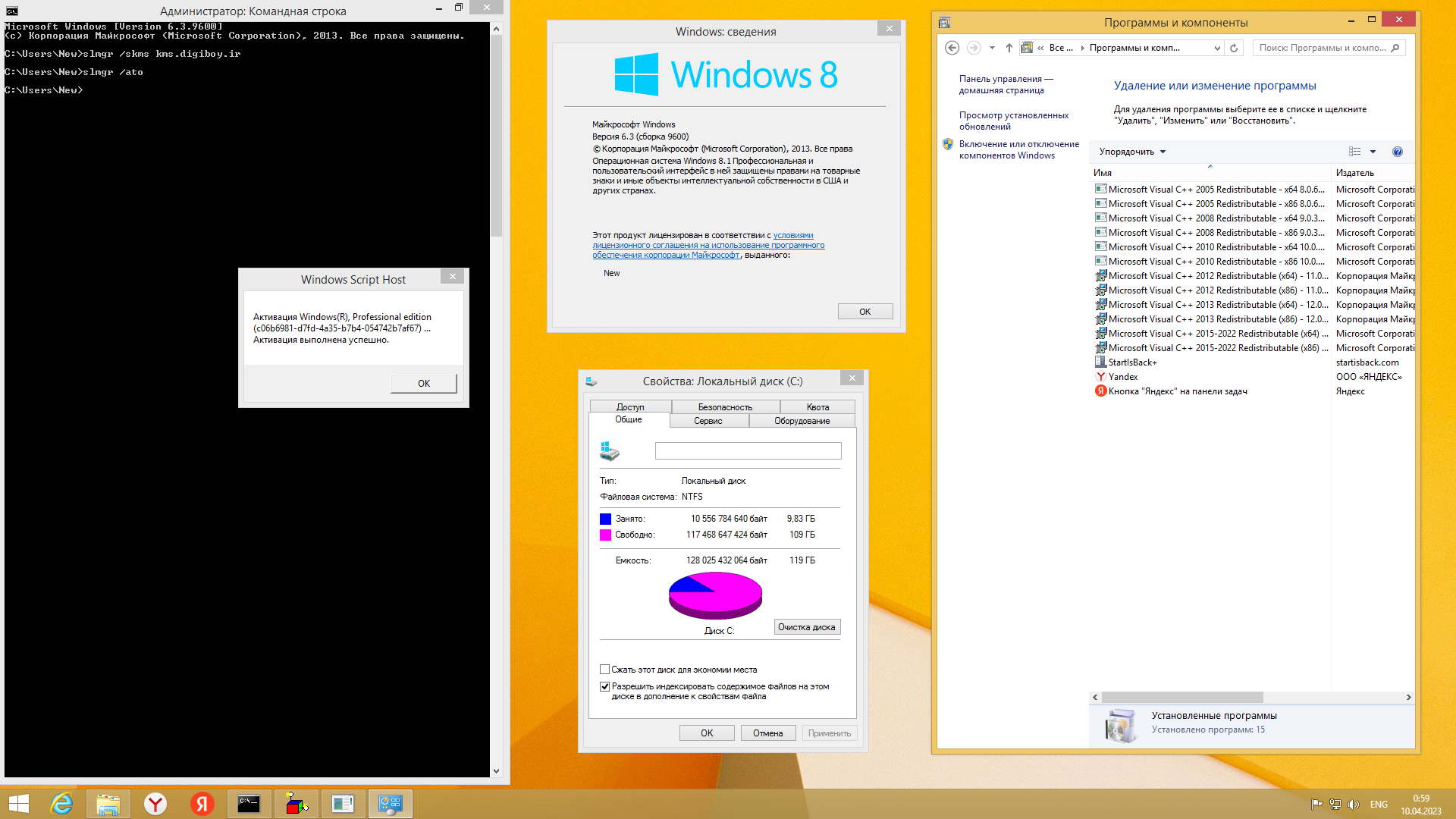Image resolution: width=1456 pixels, height=819 pixels.
Task: Click the horizontal scrollbar in programs list
Action: click(1181, 697)
